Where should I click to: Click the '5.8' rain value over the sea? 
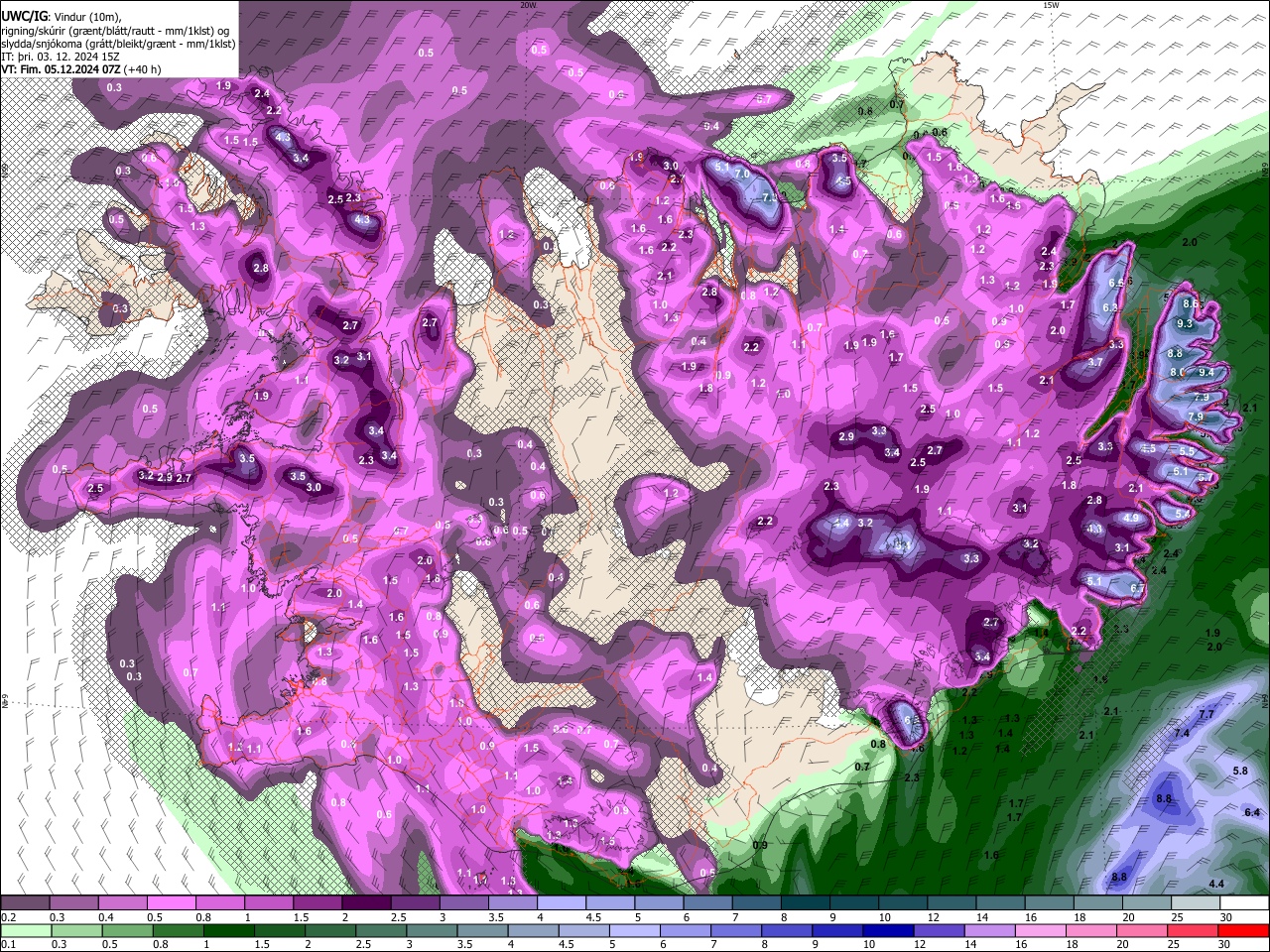[x=1239, y=771]
